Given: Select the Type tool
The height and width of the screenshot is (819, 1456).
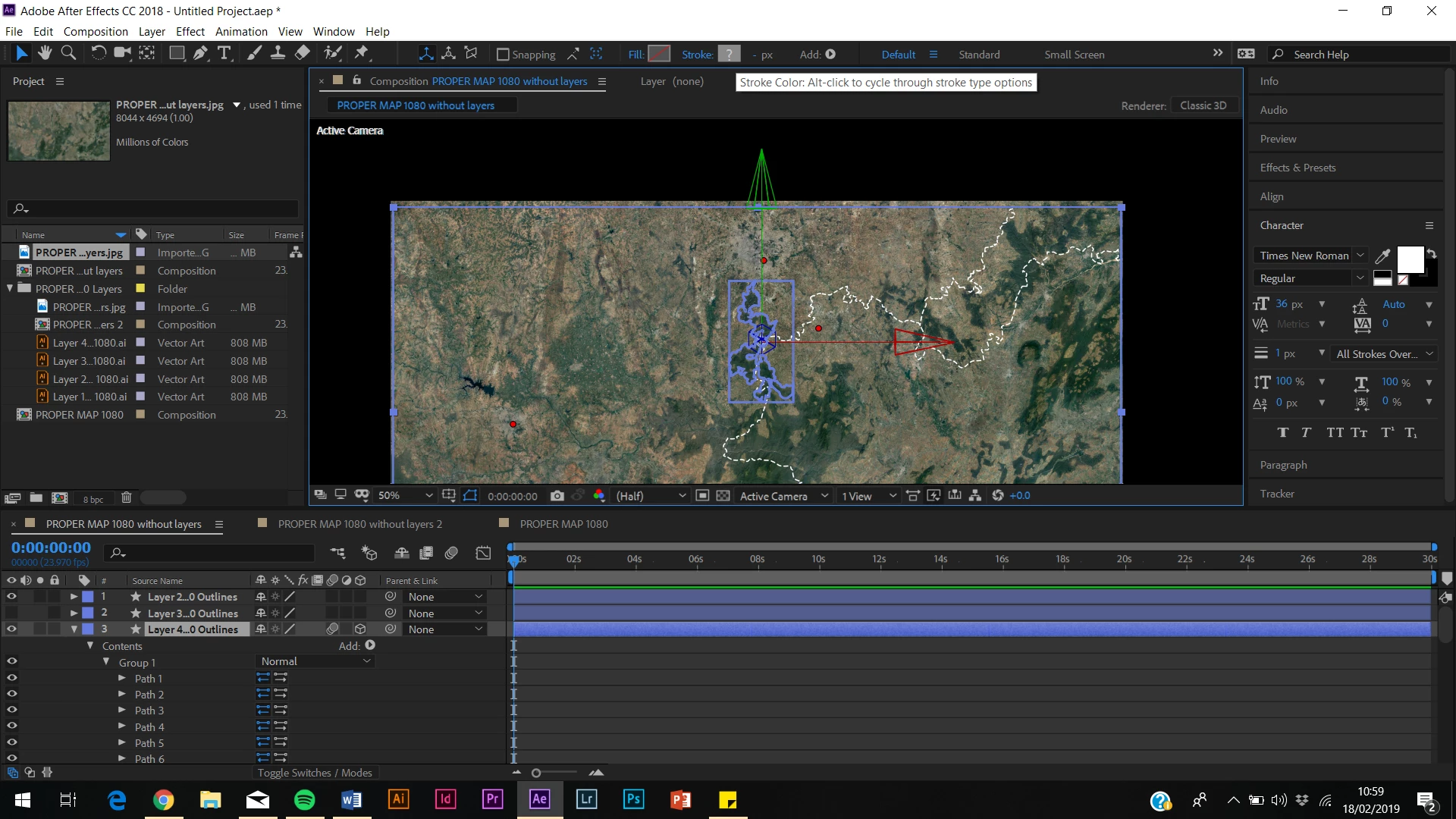Looking at the screenshot, I should [224, 53].
